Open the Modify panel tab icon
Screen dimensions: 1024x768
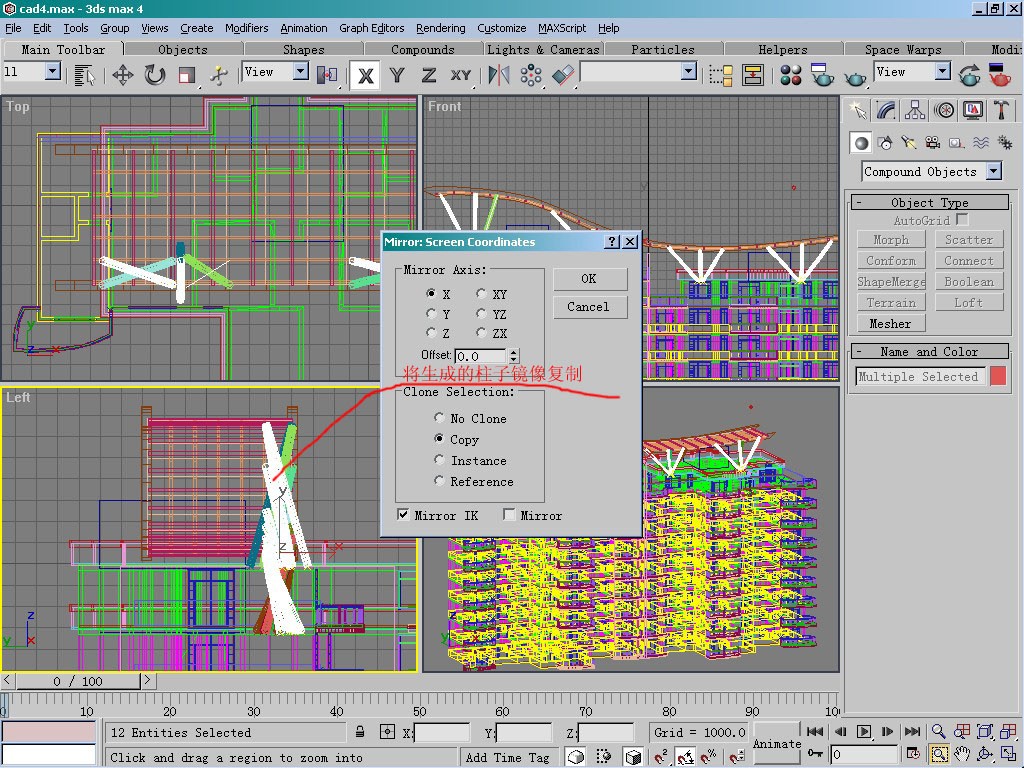pyautogui.click(x=886, y=110)
